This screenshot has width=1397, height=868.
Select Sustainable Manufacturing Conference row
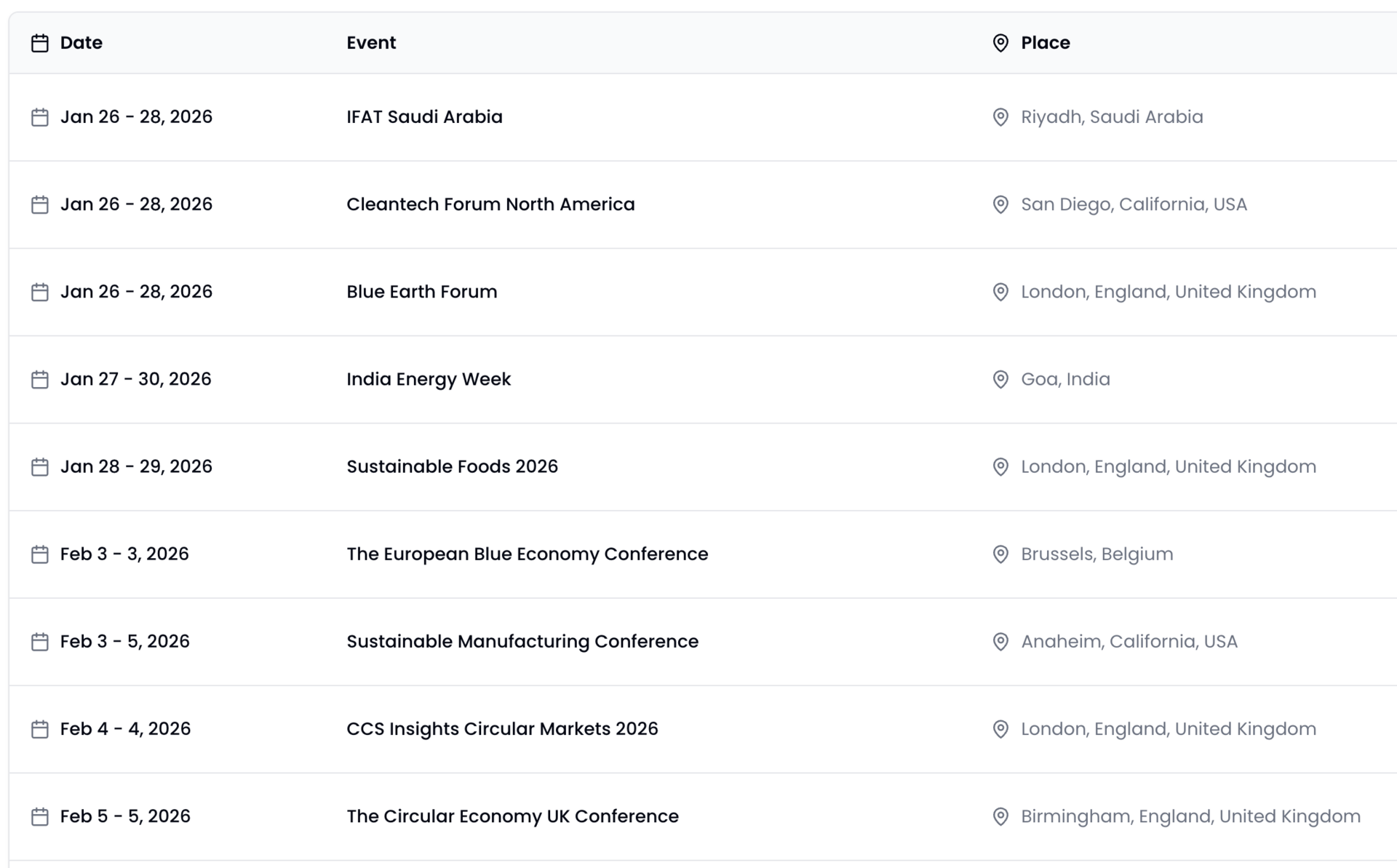522,642
